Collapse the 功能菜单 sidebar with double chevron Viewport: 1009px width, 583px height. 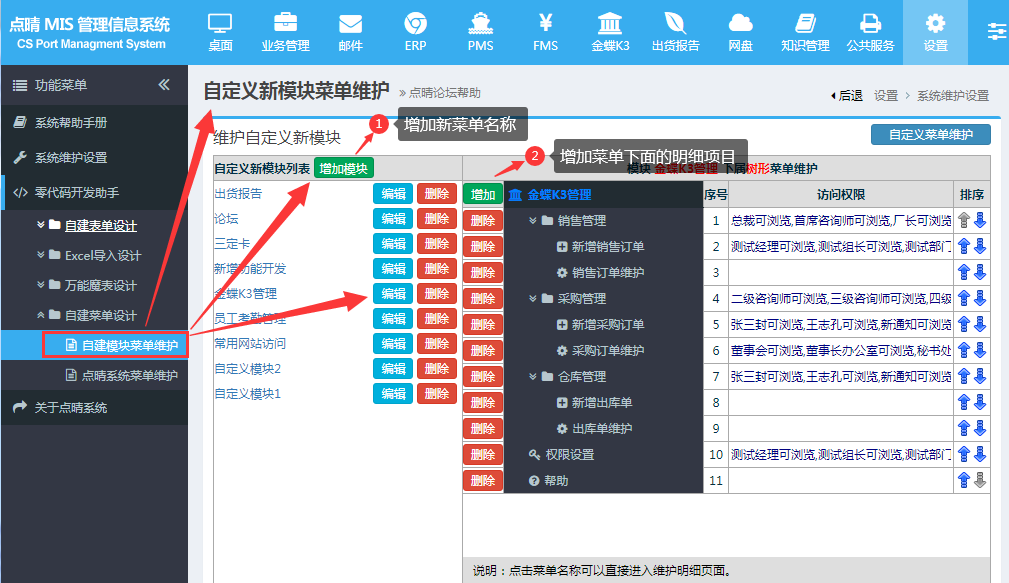164,85
